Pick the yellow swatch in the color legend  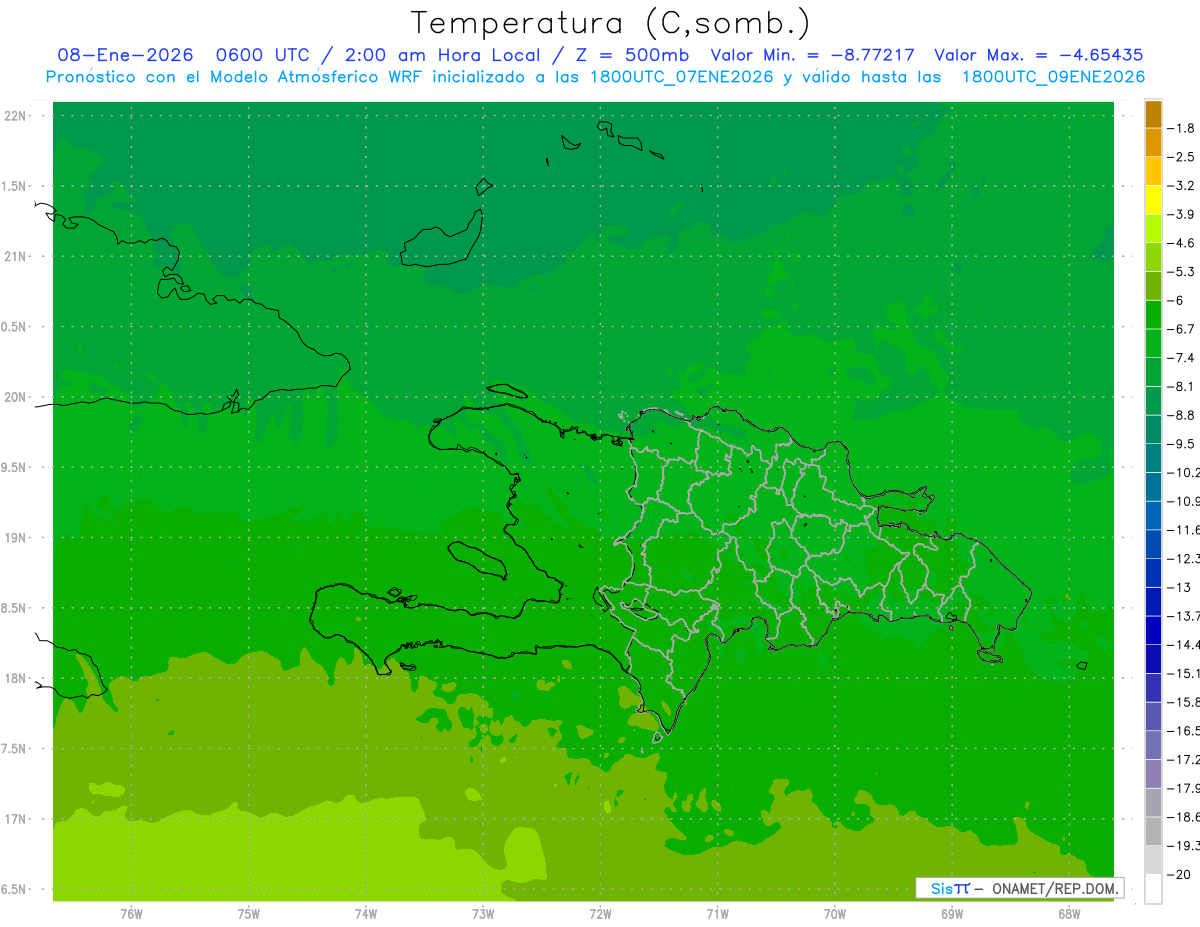1153,200
